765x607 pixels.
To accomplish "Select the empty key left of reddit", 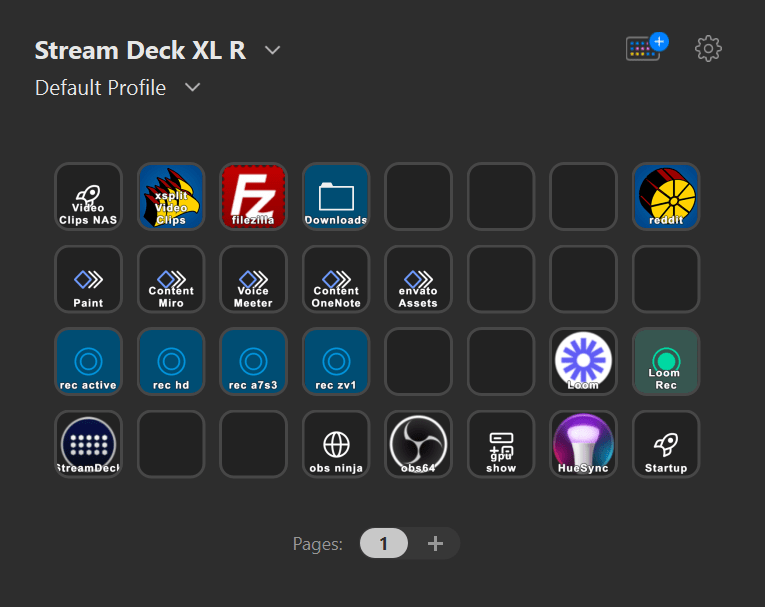I will click(584, 196).
